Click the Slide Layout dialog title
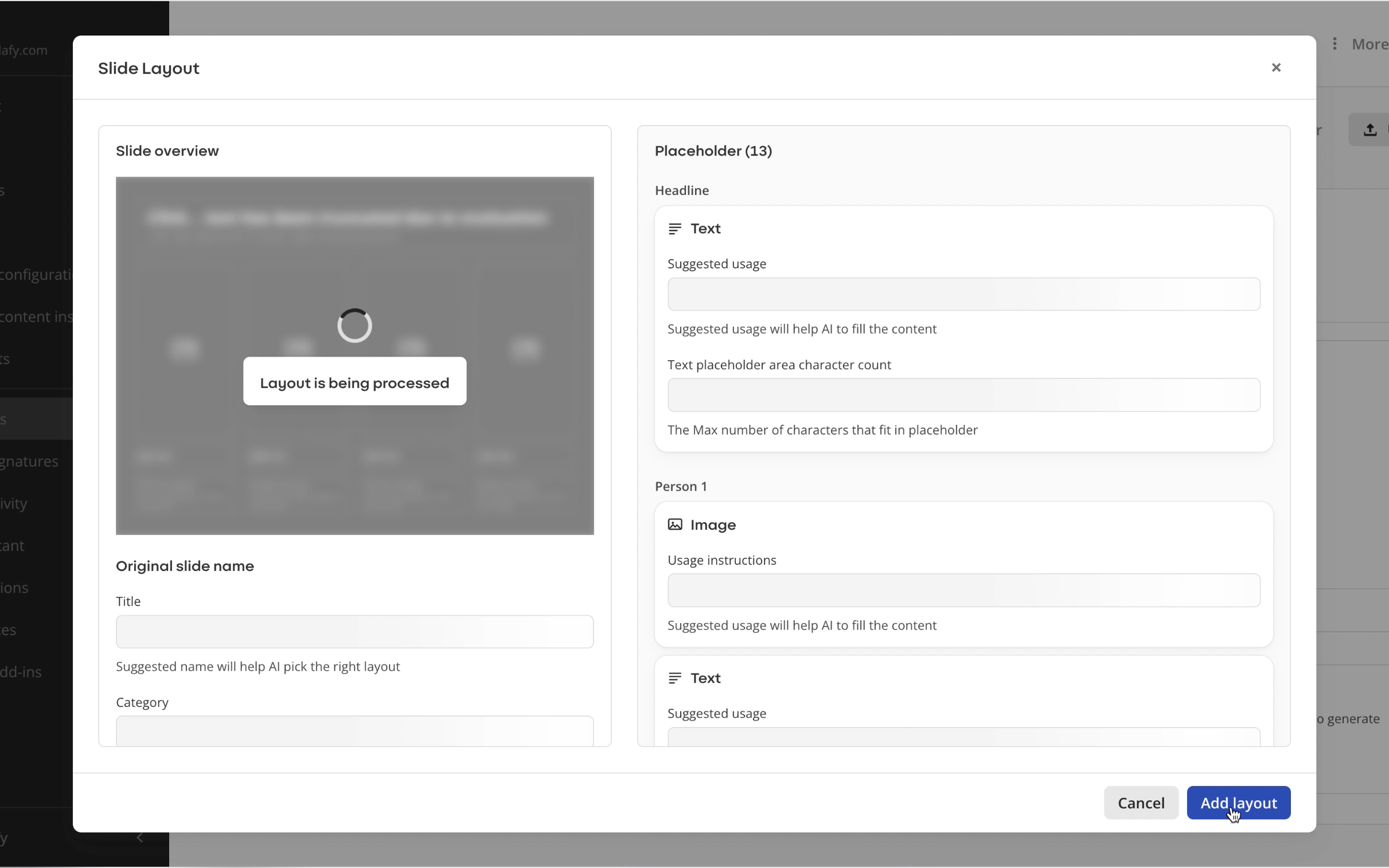 tap(149, 68)
